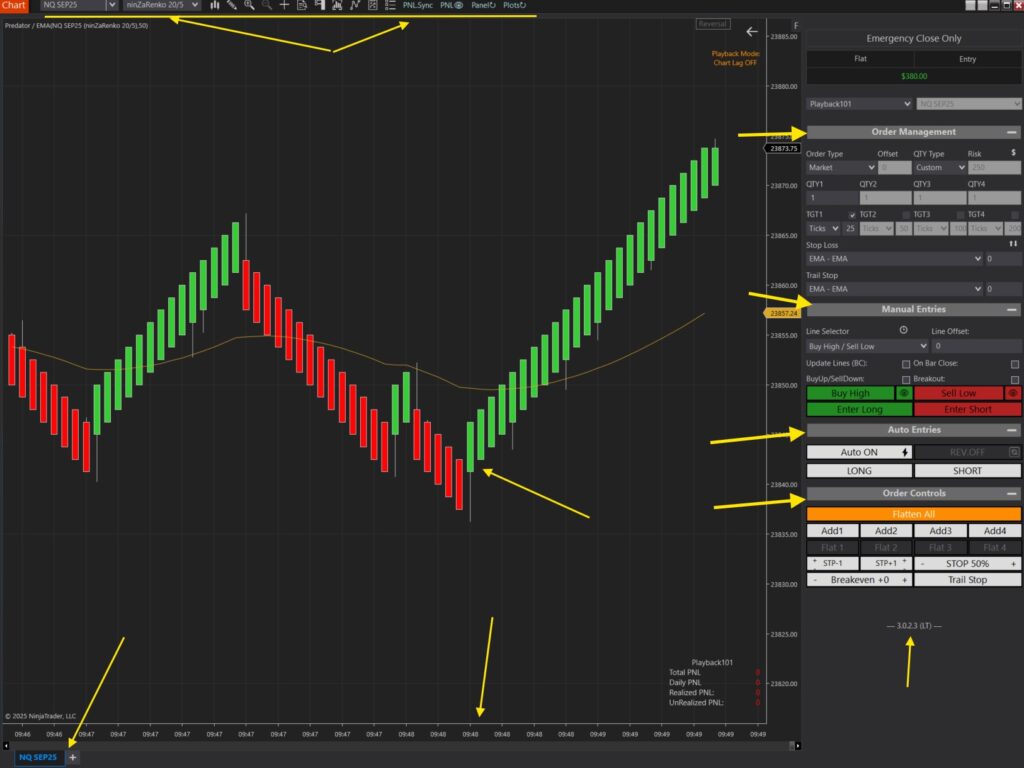Screen dimensions: 1024x768
Task: Select the crosshair cursor tool
Action: [284, 5]
